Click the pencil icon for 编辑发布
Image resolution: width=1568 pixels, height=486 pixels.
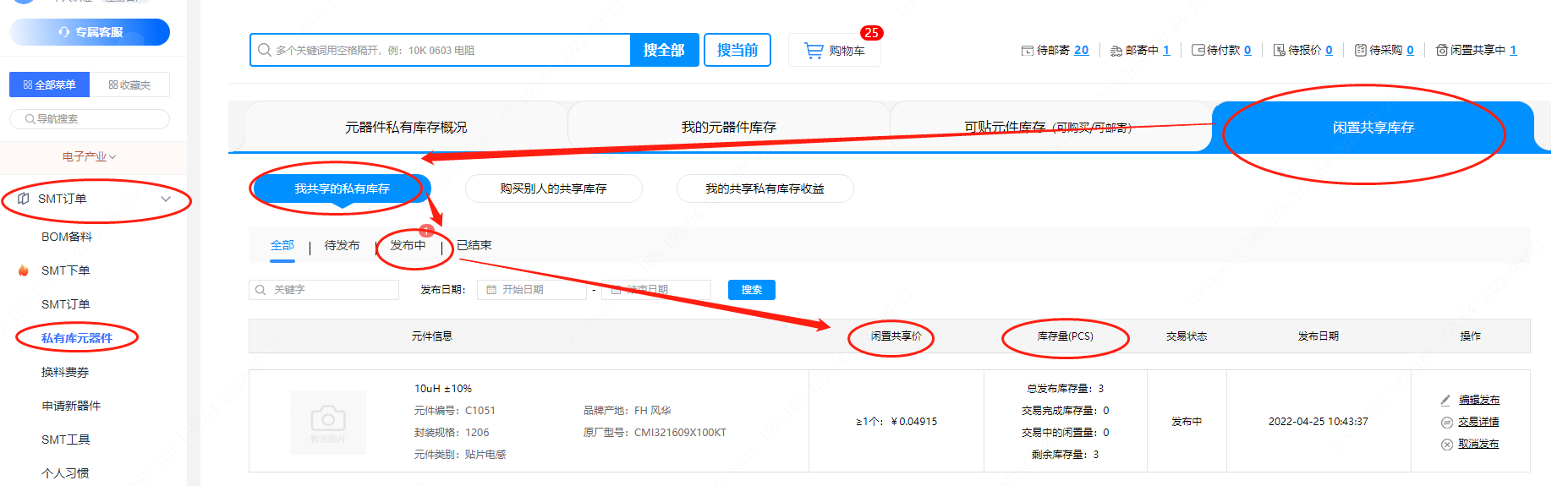point(1445,400)
